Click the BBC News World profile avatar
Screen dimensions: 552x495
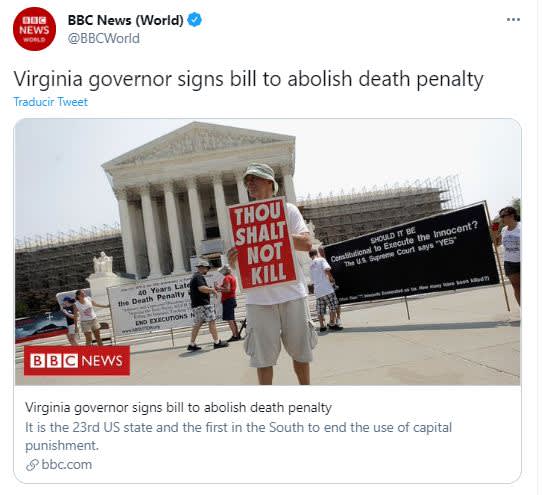(x=34, y=29)
